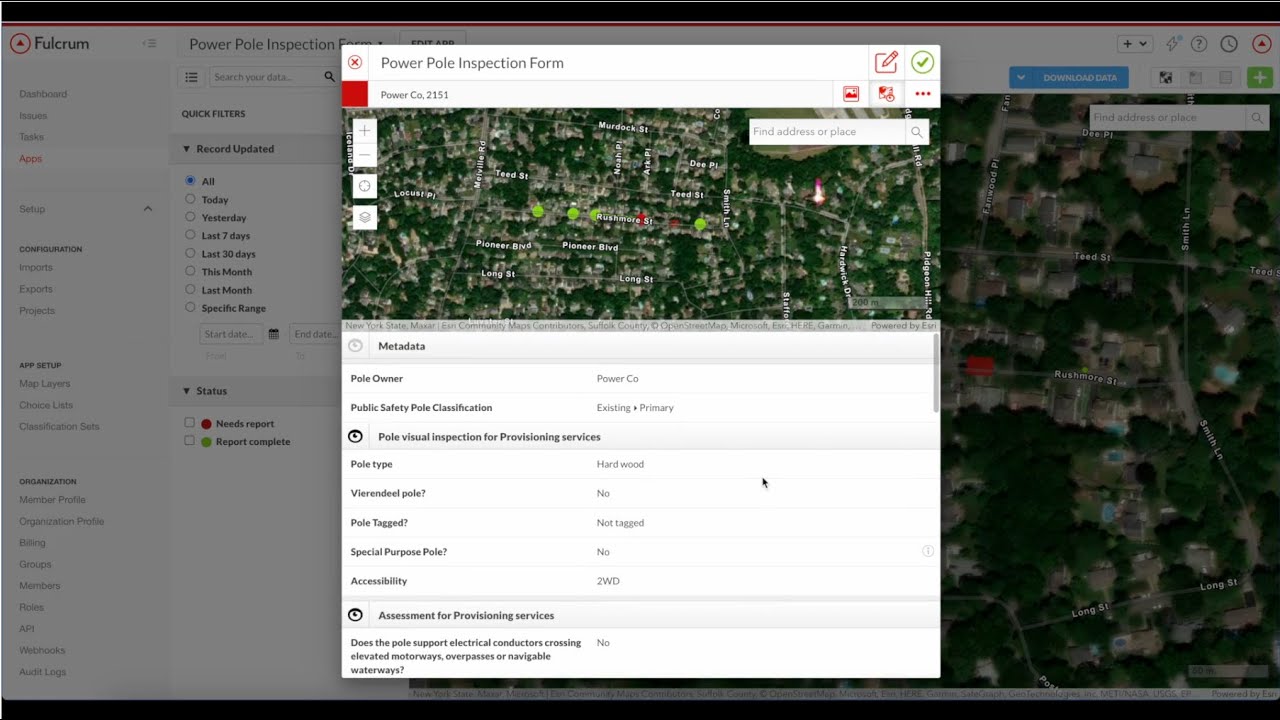Click the EDIT APP button
Screen dimensions: 1280x720
[432, 44]
